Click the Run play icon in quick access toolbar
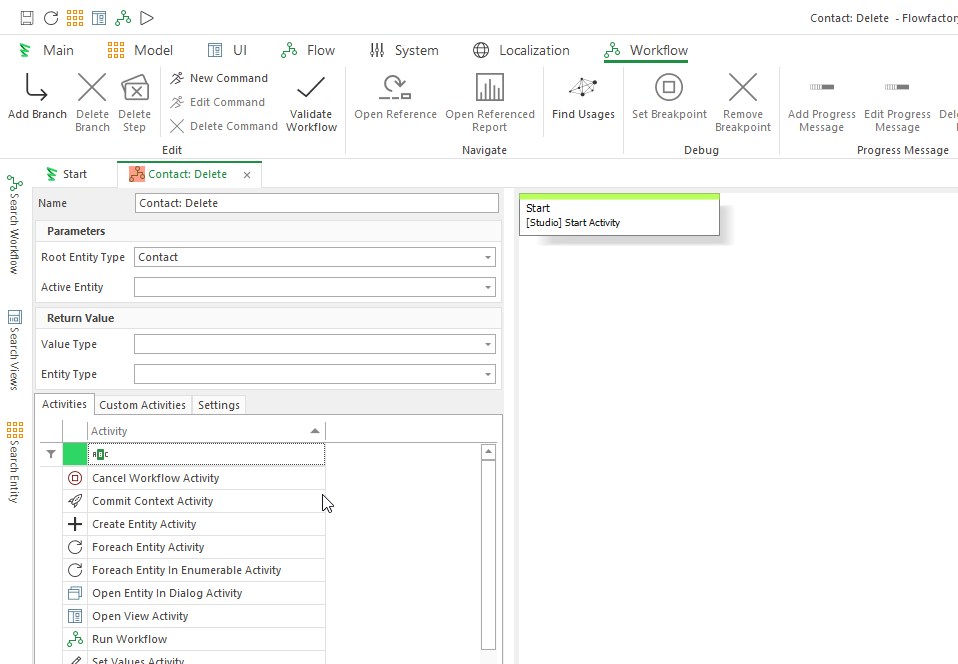Screen dimensions: 958x664 [147, 18]
